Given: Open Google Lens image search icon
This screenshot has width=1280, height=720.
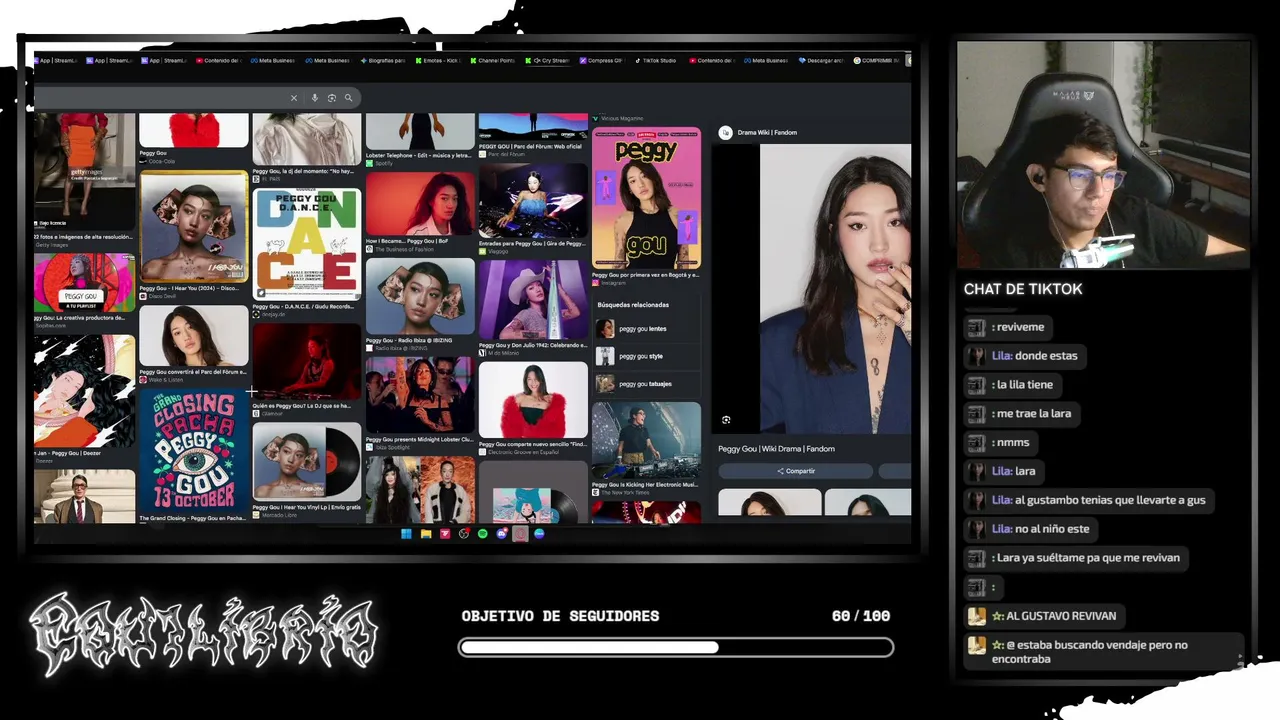Looking at the screenshot, I should click(x=332, y=98).
